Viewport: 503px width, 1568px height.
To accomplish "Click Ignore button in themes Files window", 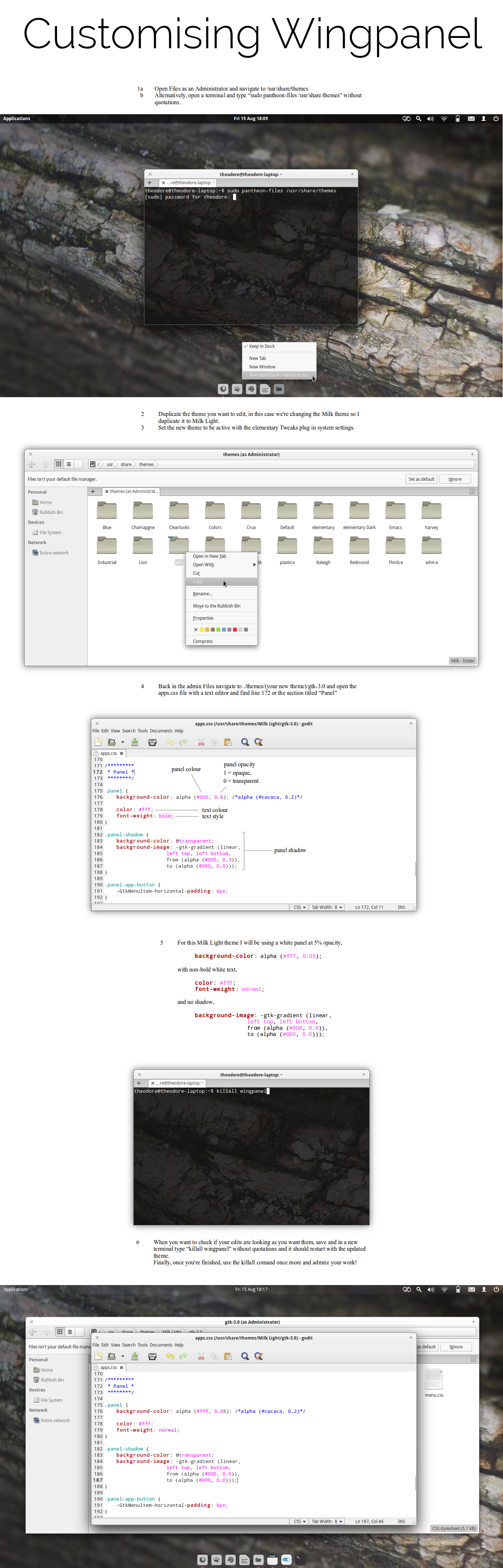I will (455, 480).
